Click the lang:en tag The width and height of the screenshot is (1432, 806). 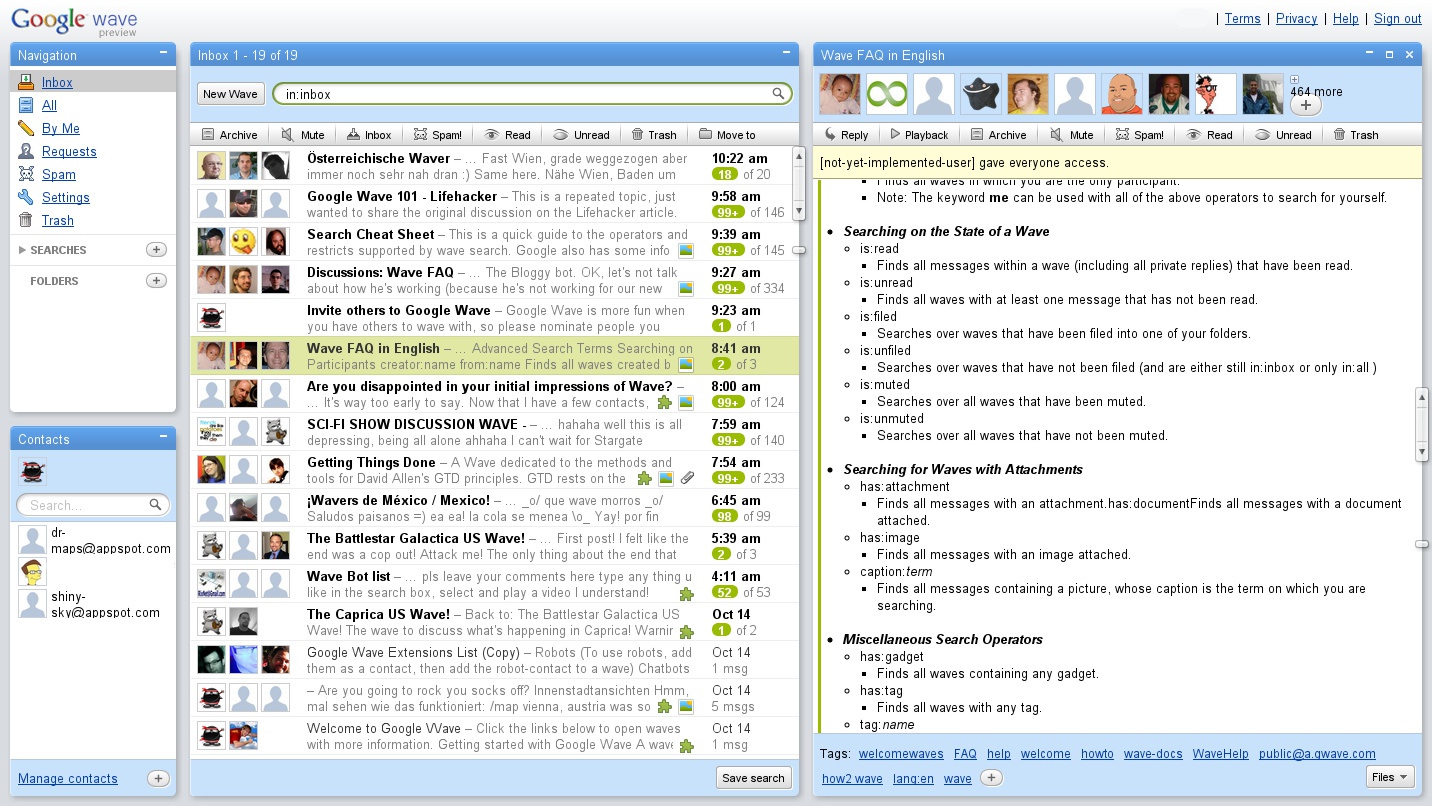click(x=913, y=778)
